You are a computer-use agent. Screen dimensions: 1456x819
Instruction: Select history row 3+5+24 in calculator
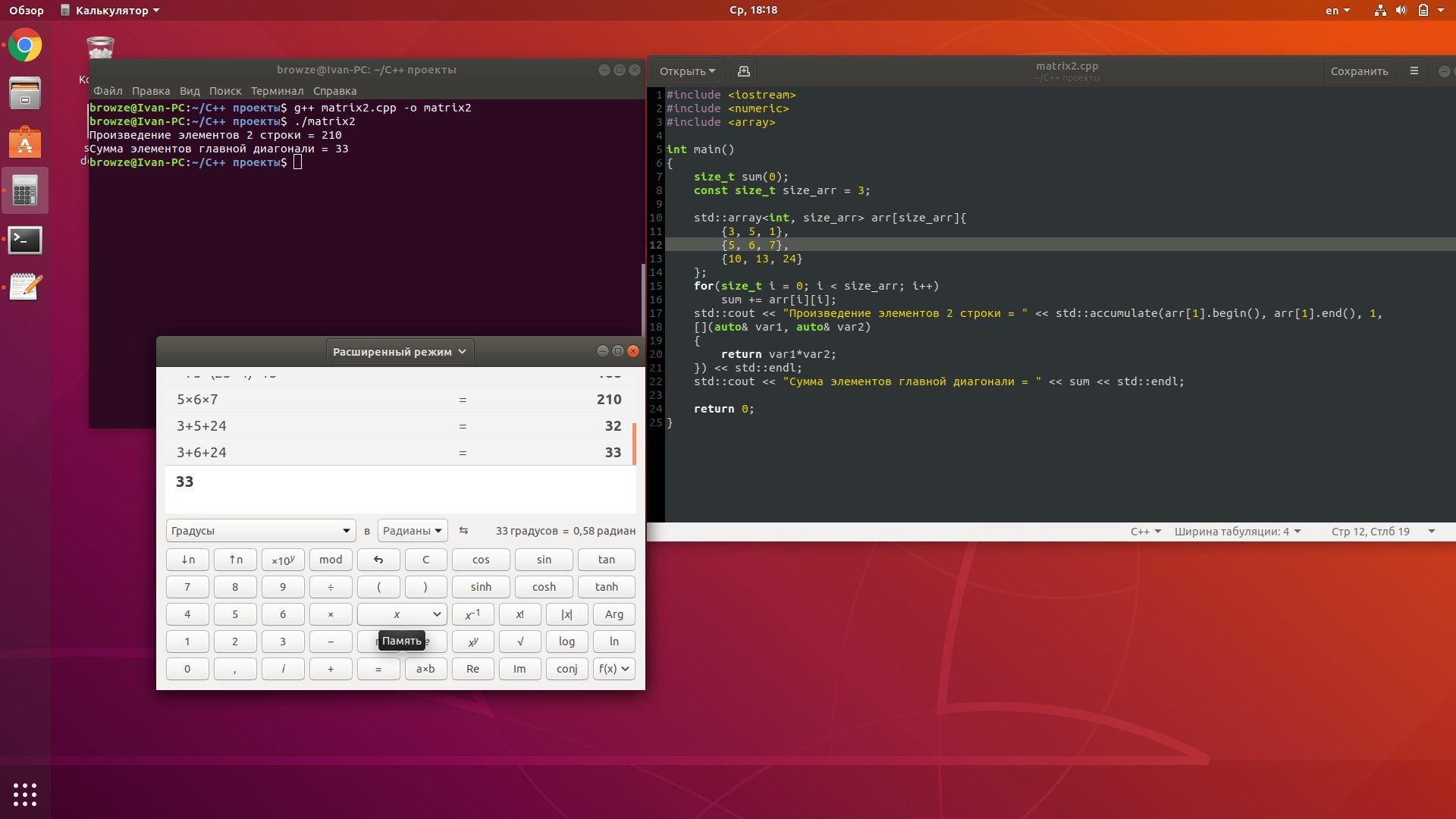pyautogui.click(x=400, y=425)
